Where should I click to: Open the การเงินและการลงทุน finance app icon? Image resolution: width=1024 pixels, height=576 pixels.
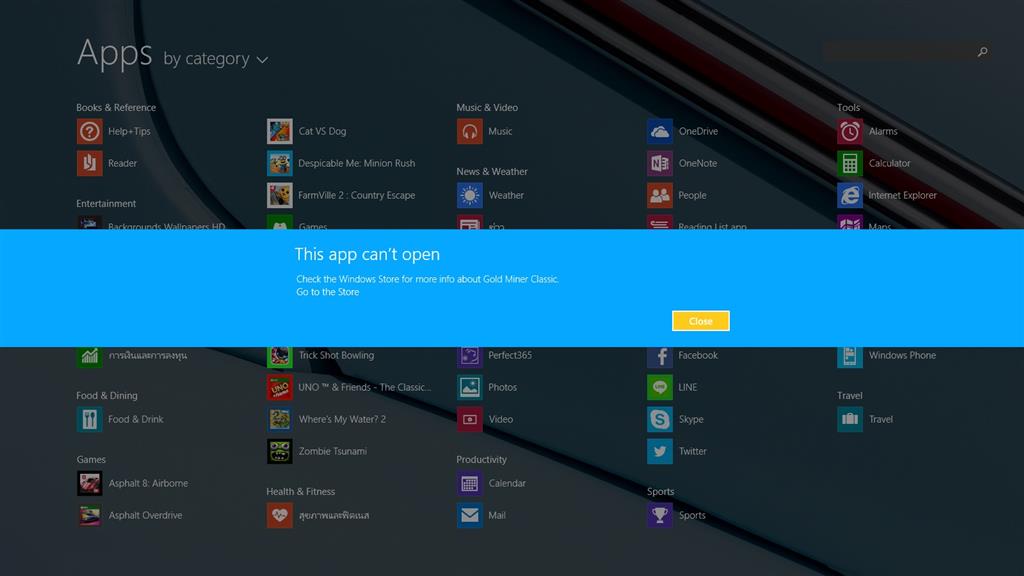tap(89, 357)
